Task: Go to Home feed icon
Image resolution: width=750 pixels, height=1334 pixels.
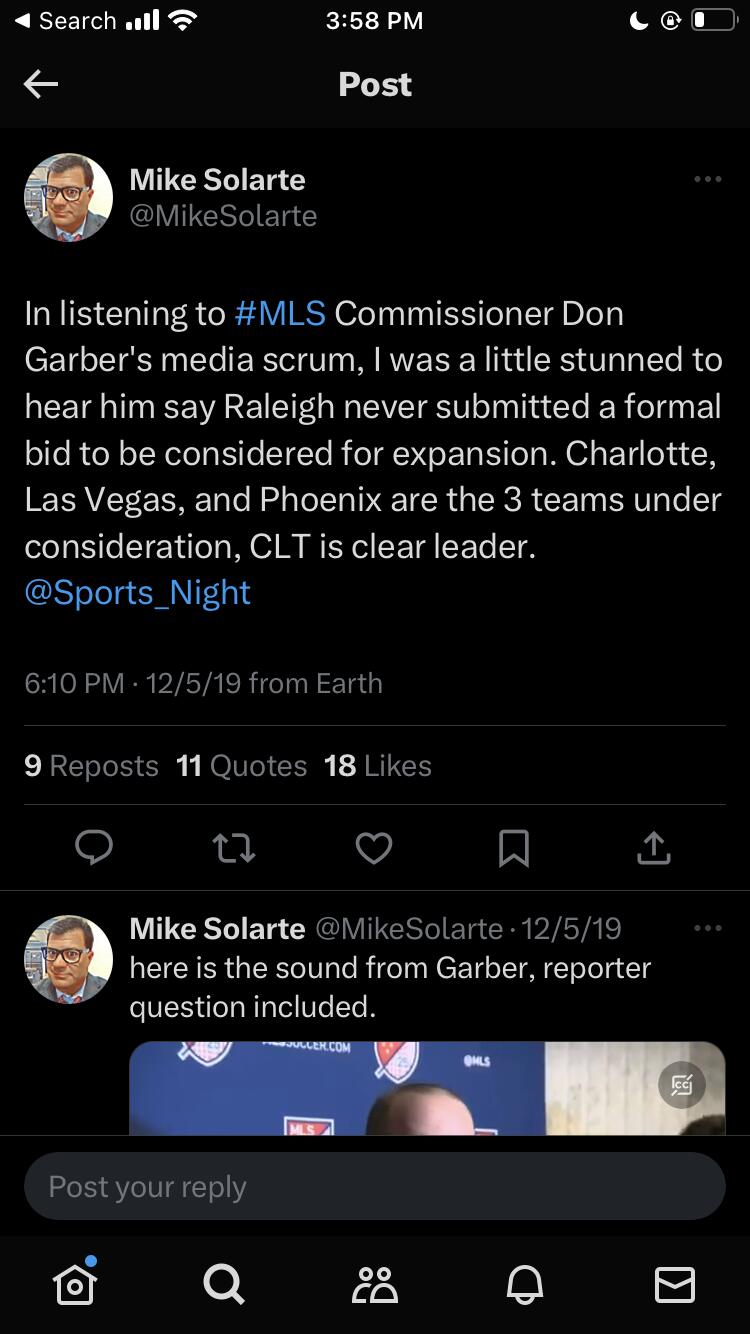Action: [x=75, y=1284]
